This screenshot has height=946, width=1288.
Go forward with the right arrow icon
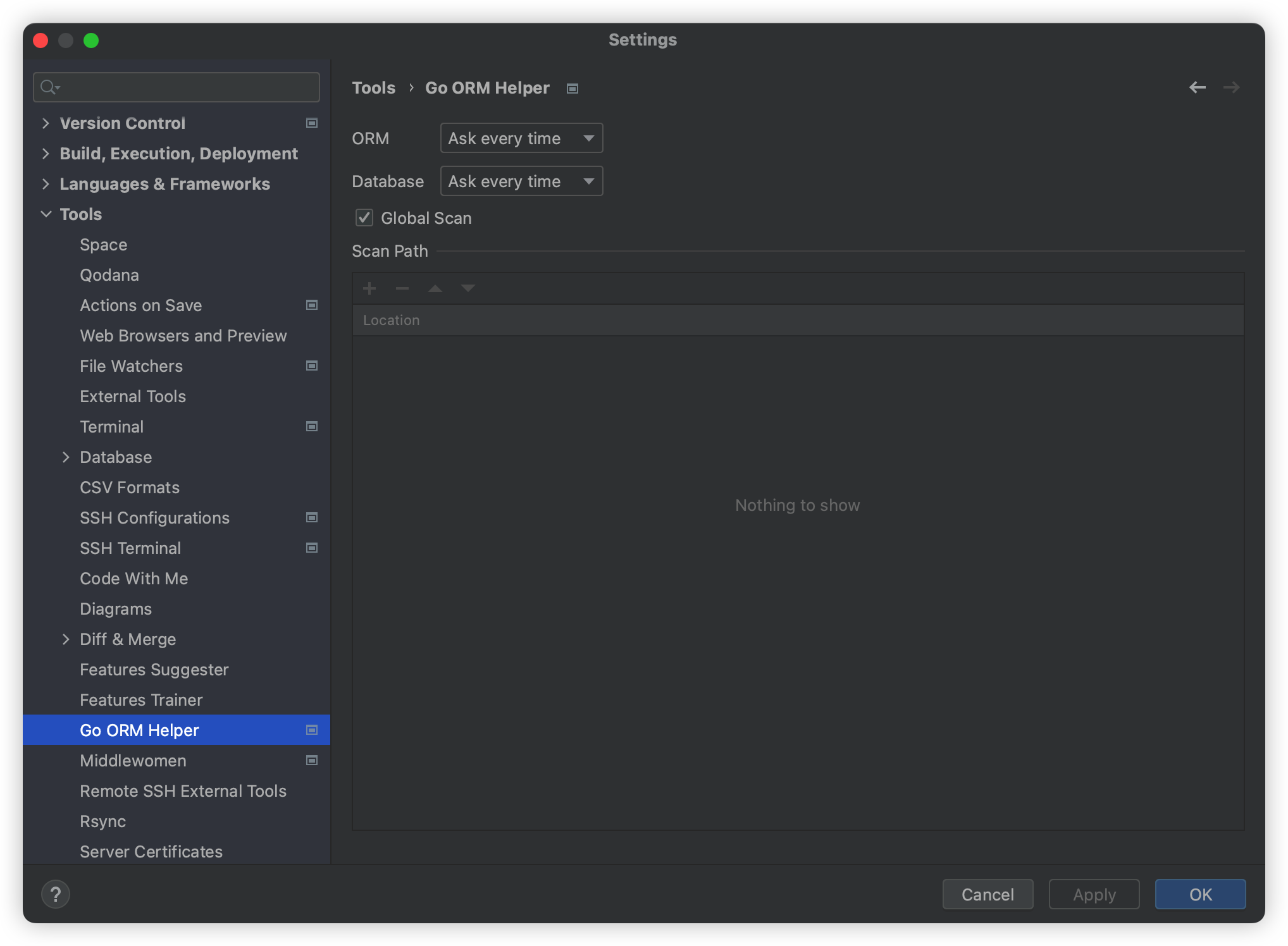[1231, 87]
